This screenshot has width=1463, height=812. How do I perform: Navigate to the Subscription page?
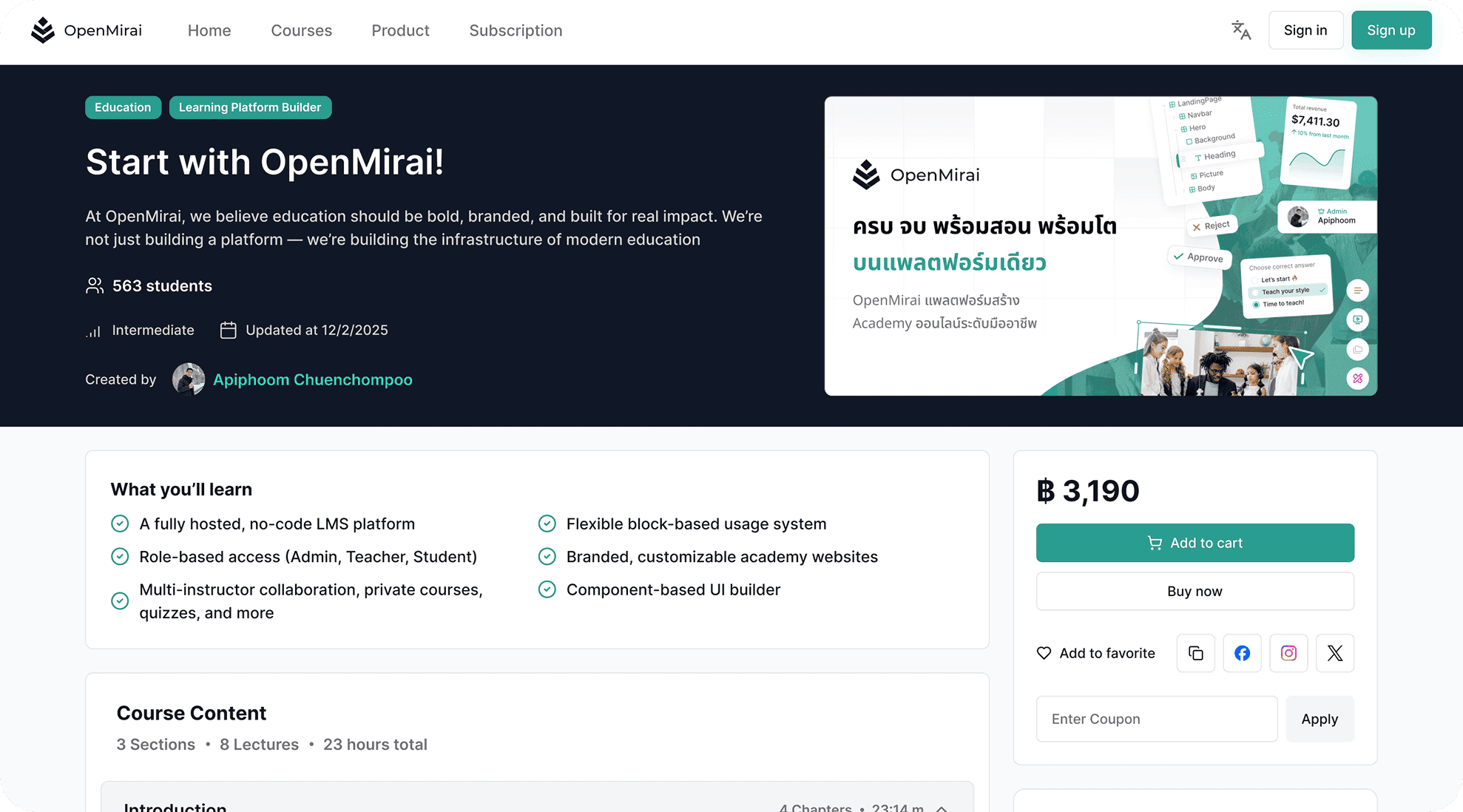[516, 30]
